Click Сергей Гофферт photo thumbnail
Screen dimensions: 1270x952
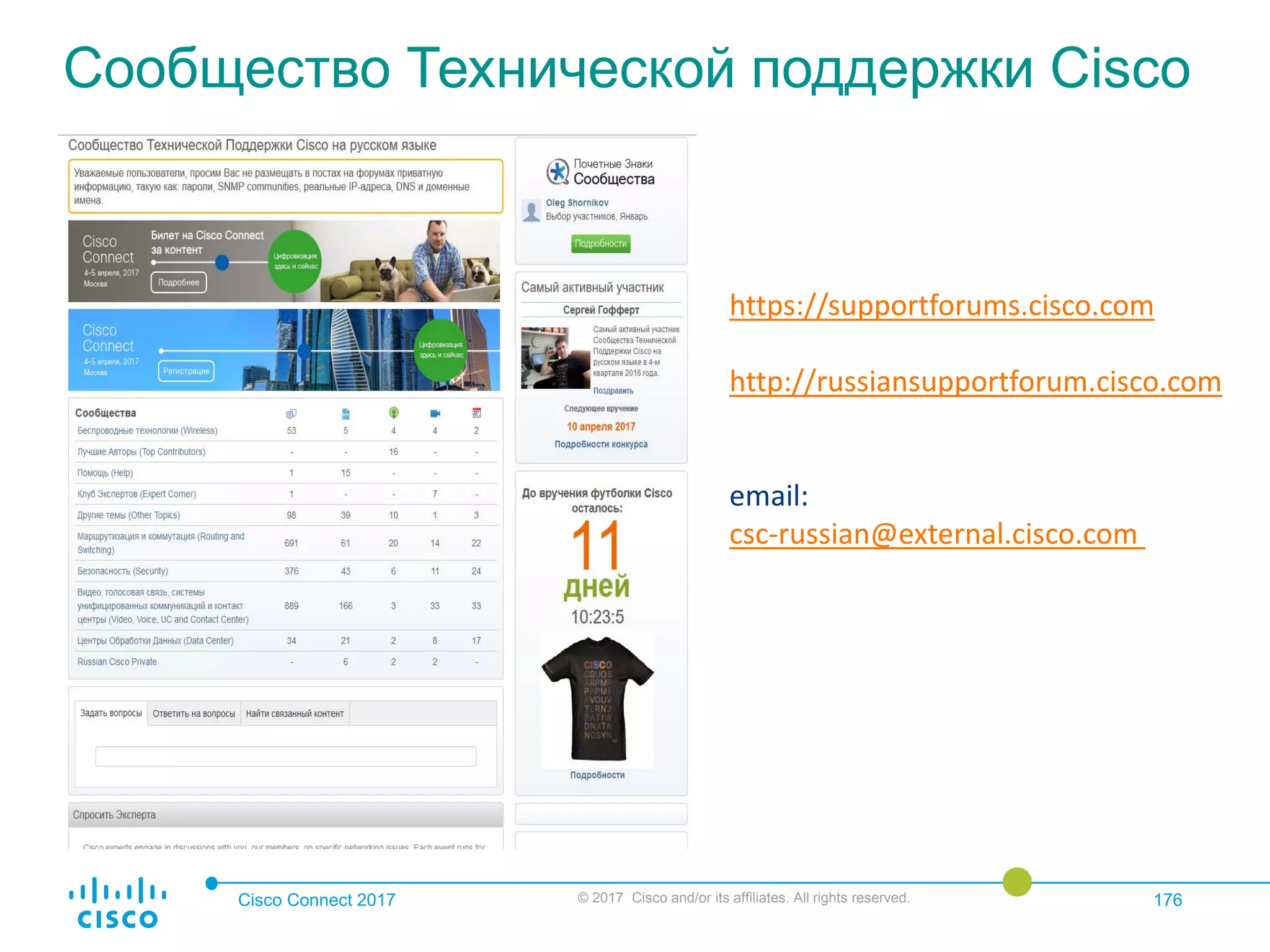click(x=555, y=358)
